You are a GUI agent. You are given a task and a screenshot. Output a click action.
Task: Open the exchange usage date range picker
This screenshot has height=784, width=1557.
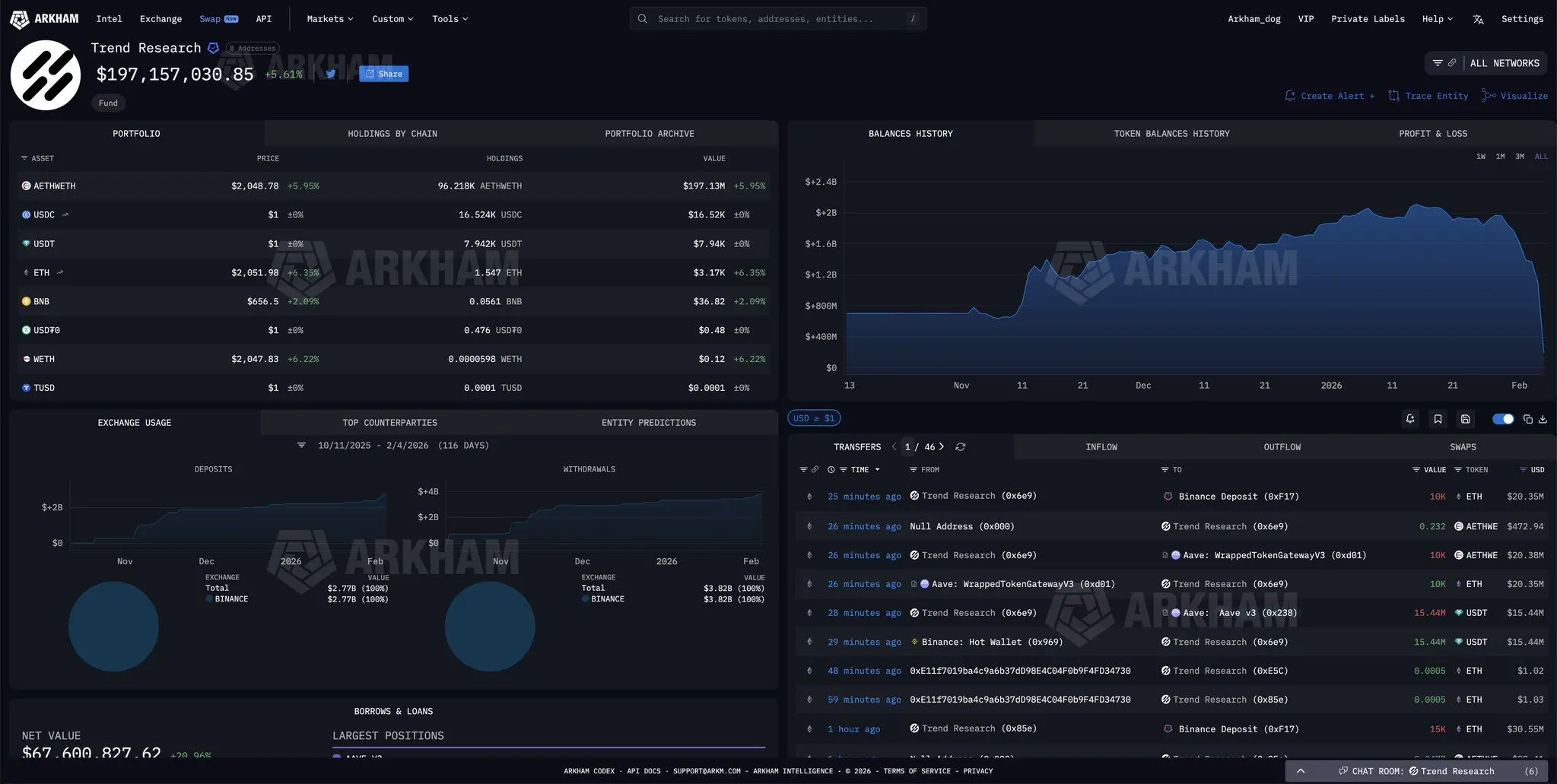(x=403, y=446)
